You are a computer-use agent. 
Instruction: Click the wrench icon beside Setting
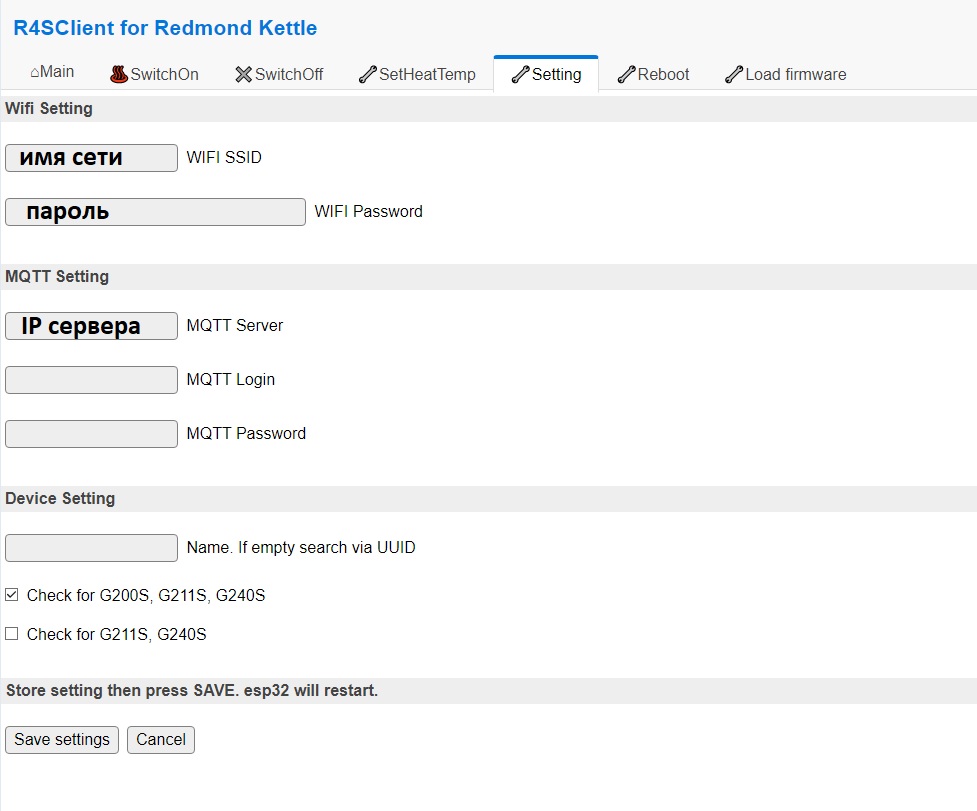point(520,74)
